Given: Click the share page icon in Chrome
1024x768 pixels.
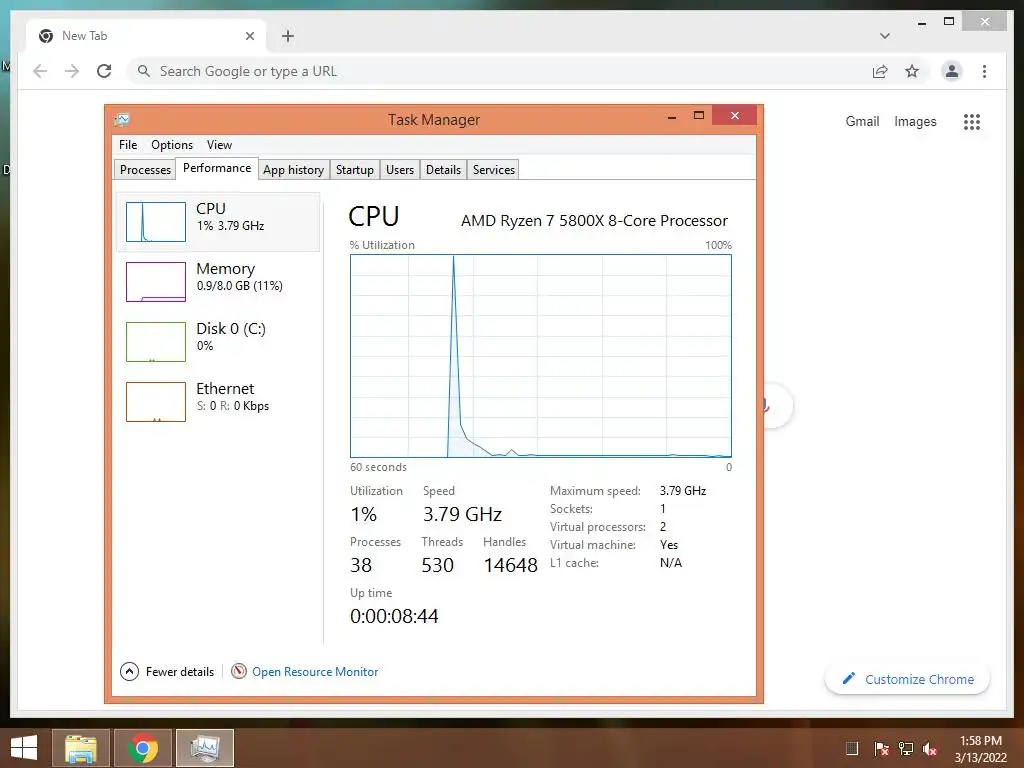Looking at the screenshot, I should (880, 71).
